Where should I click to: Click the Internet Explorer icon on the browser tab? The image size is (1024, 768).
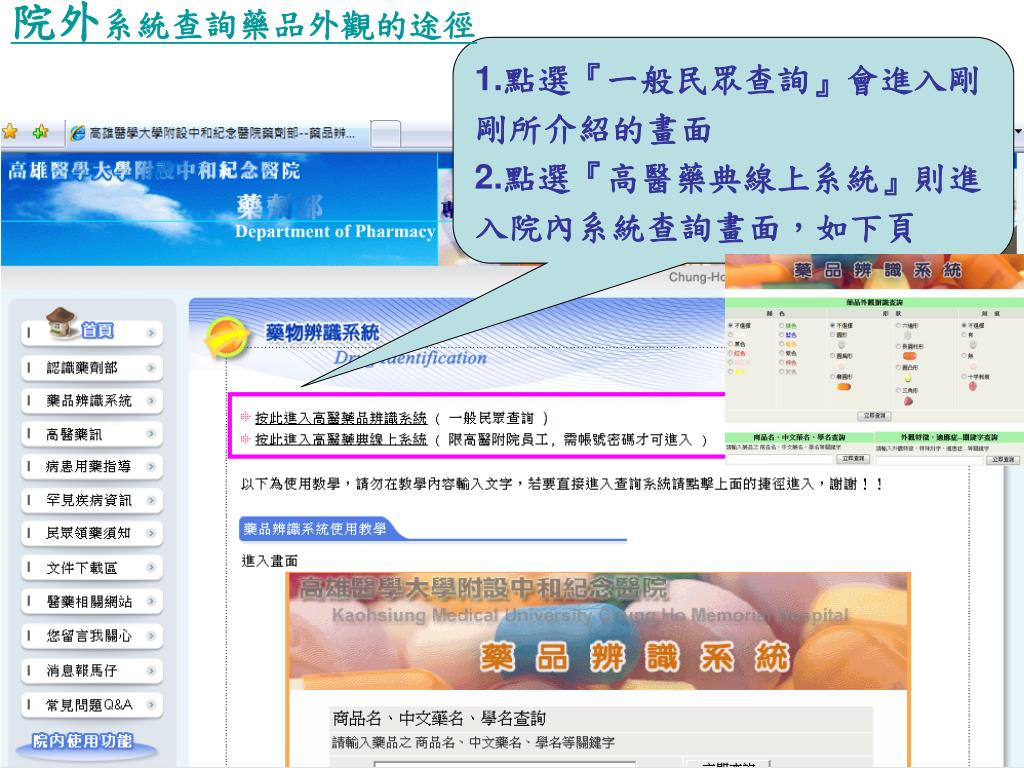(x=78, y=133)
